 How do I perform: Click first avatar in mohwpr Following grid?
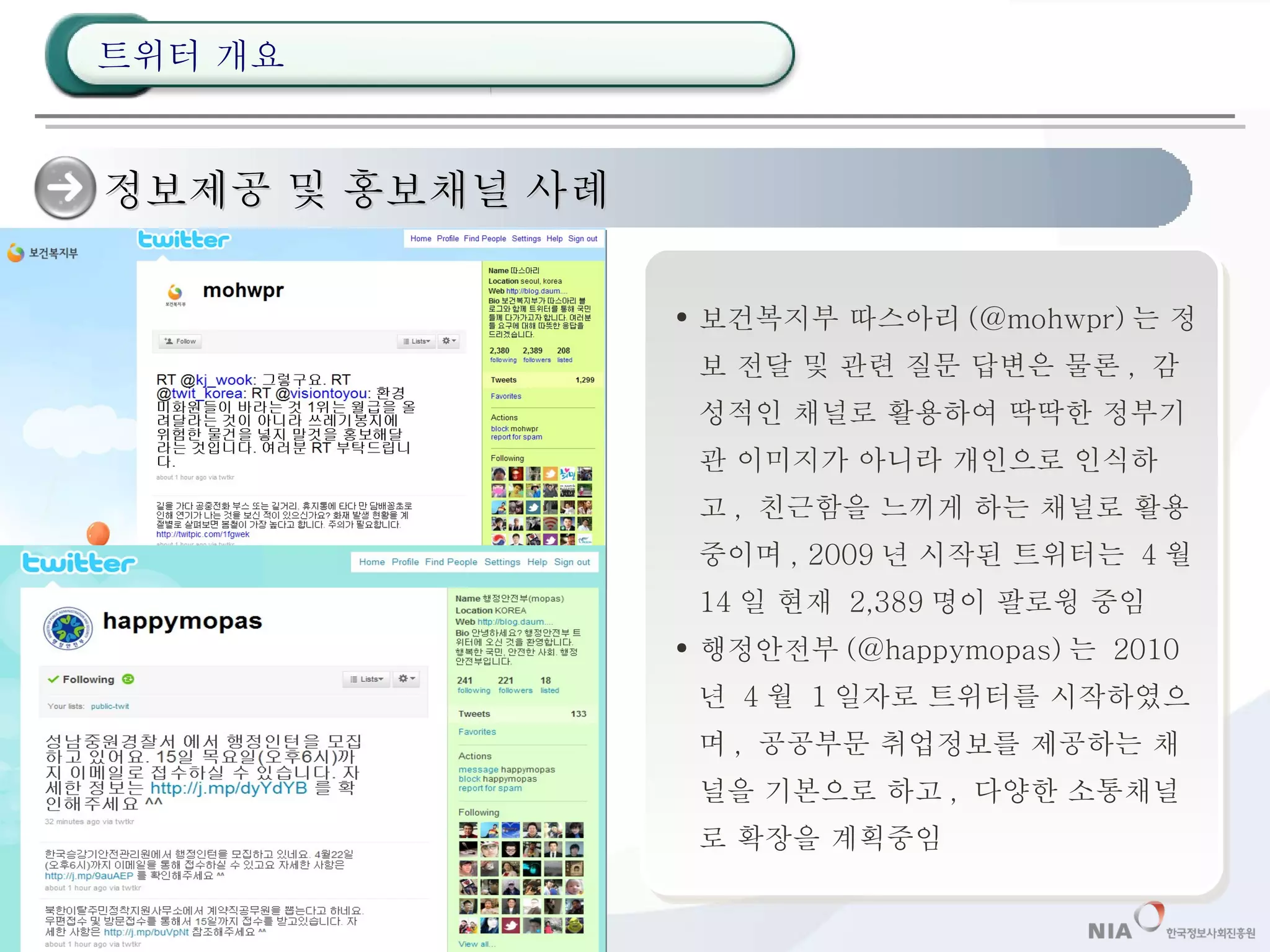coord(499,474)
